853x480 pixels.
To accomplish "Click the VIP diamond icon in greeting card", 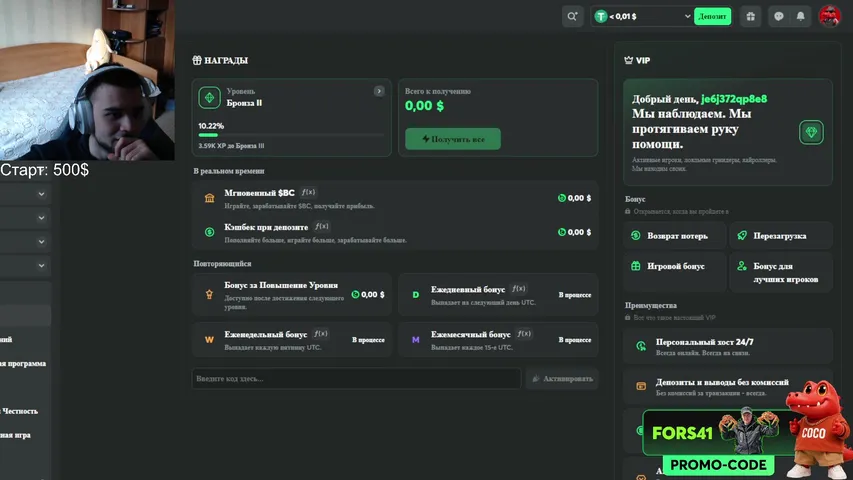I will (x=811, y=132).
